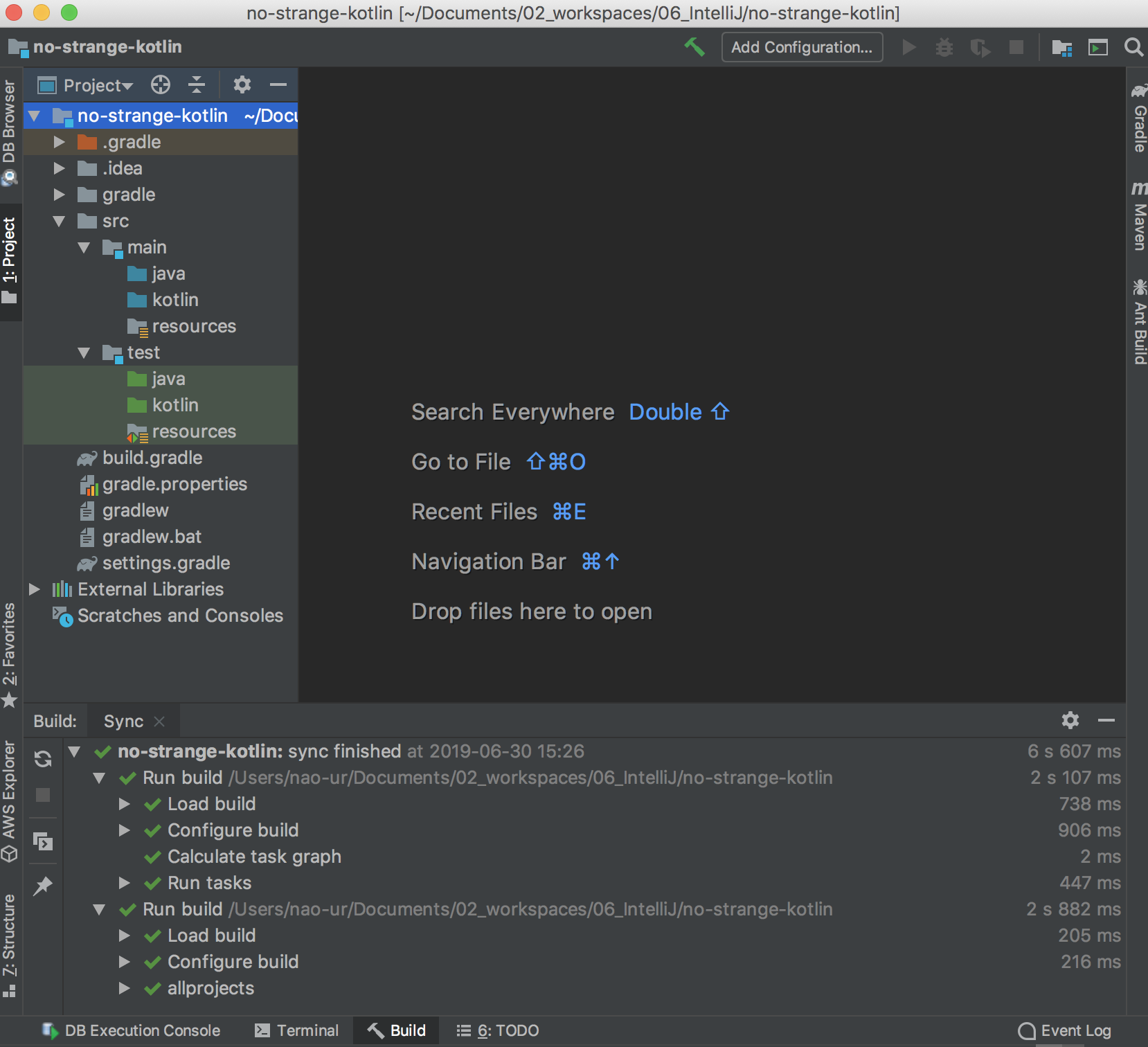
Task: Click the Pin tab icon in Build panel
Action: (x=43, y=886)
